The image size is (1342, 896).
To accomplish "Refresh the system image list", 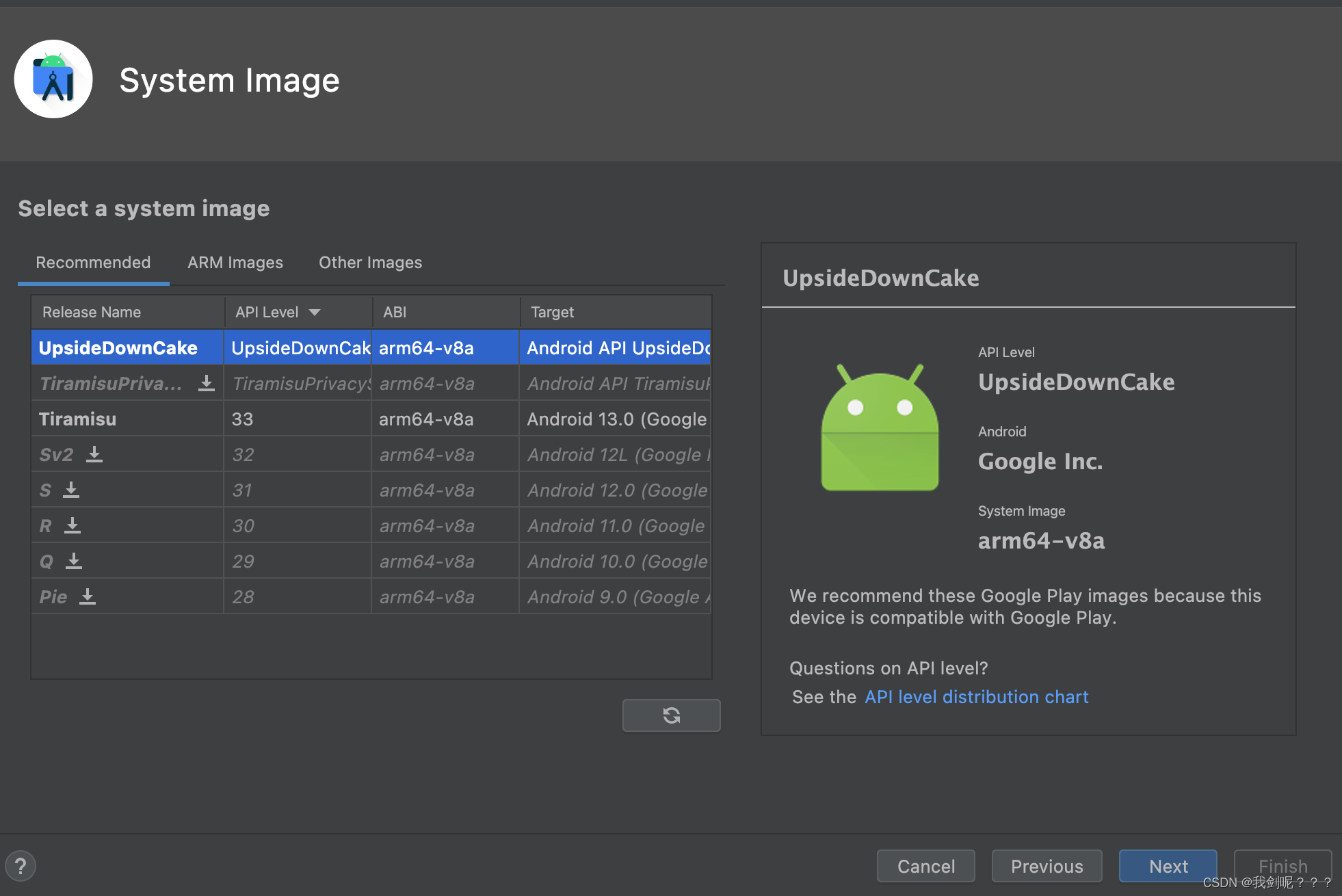I will (x=671, y=715).
